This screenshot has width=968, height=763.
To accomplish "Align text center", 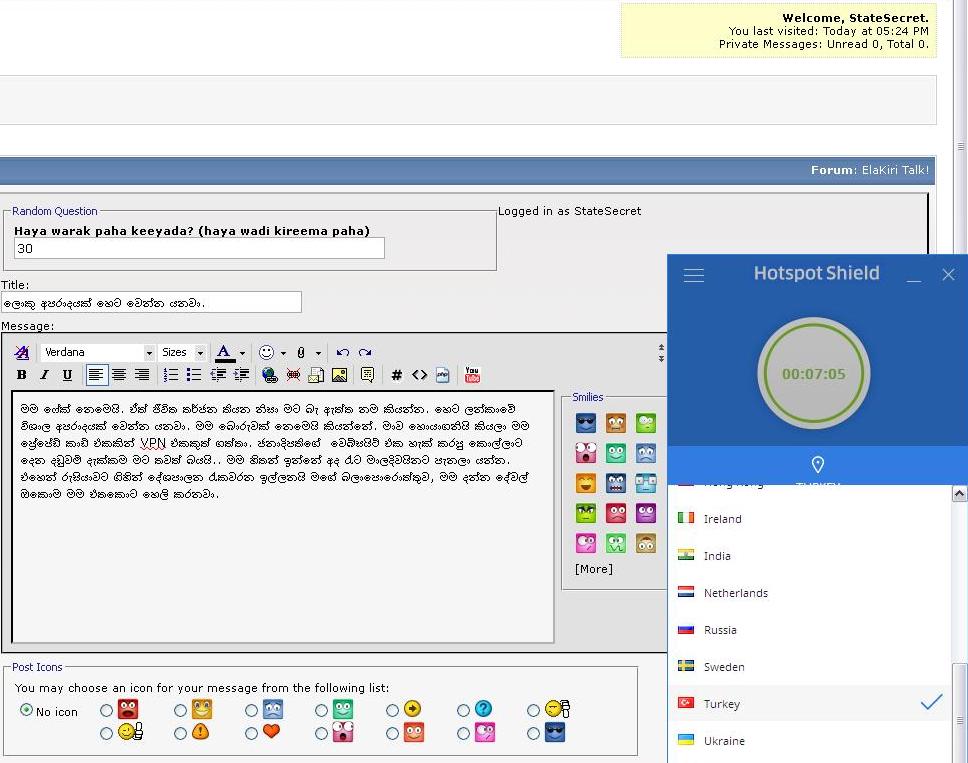I will 119,375.
